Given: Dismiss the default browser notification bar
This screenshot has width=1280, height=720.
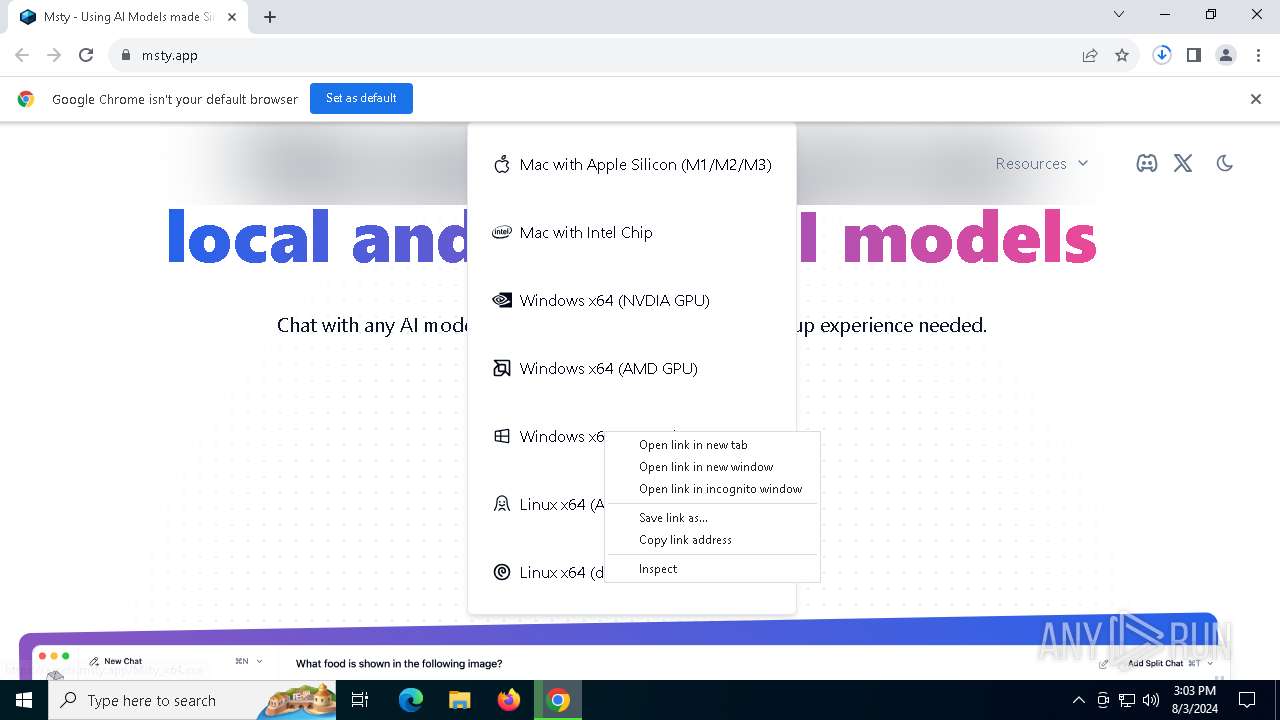Looking at the screenshot, I should (x=1255, y=99).
